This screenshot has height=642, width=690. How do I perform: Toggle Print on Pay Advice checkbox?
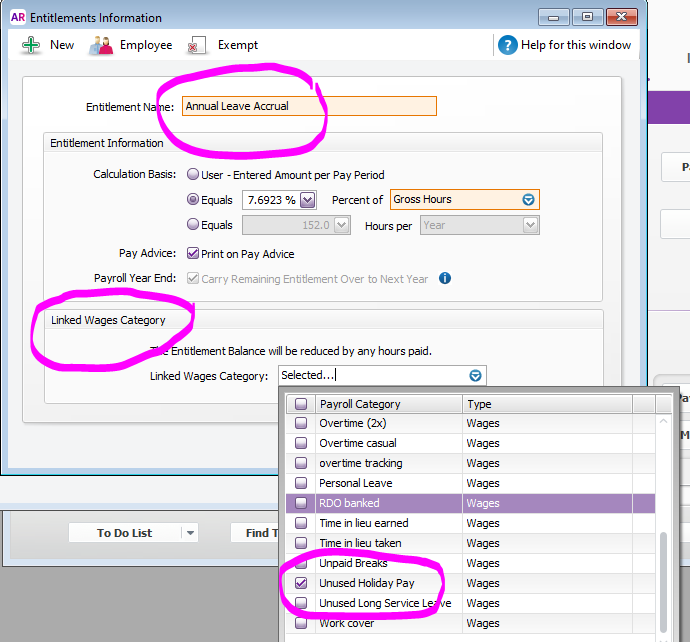click(193, 254)
